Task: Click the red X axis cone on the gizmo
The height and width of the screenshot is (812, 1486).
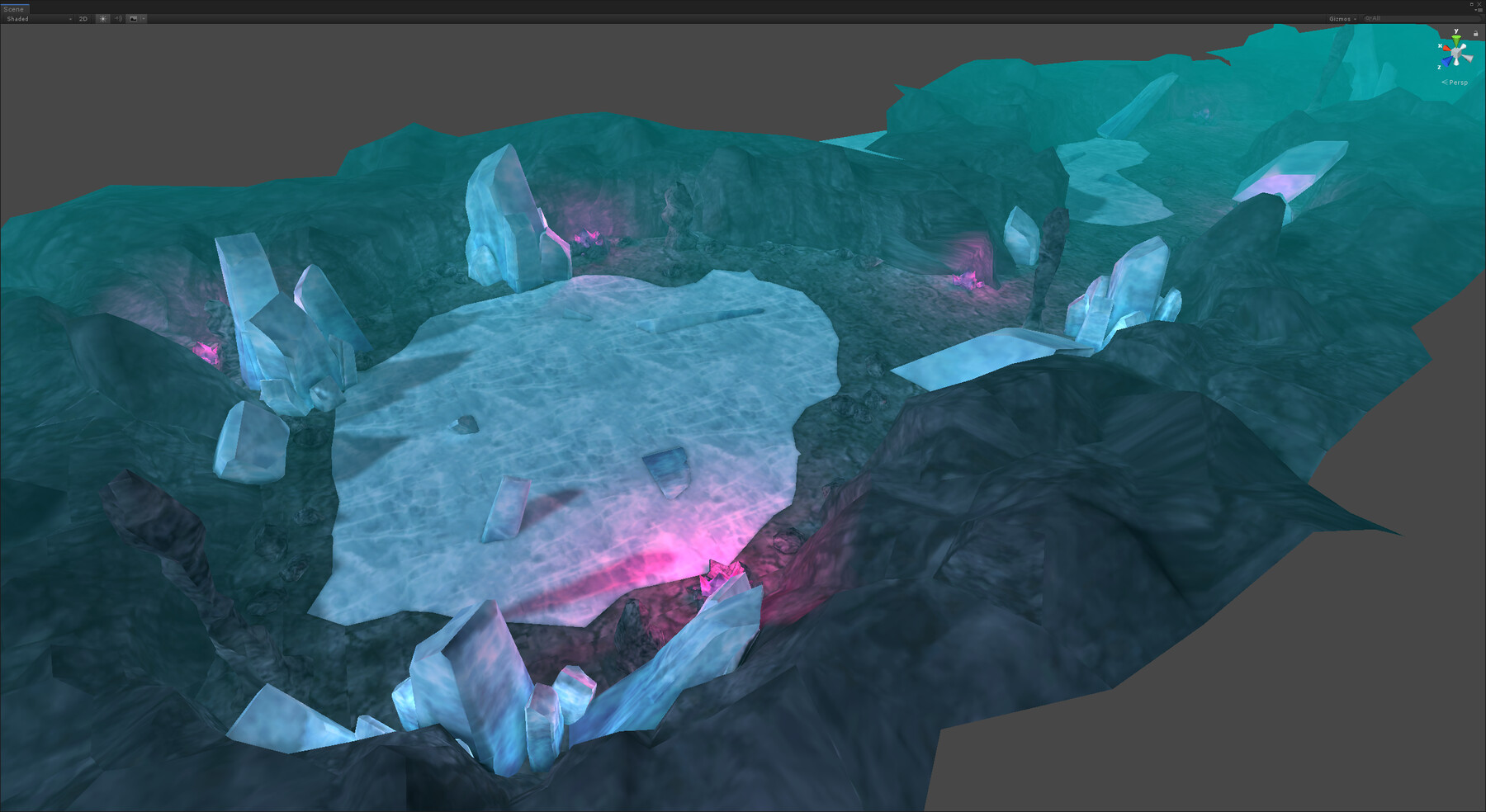Action: click(1446, 49)
